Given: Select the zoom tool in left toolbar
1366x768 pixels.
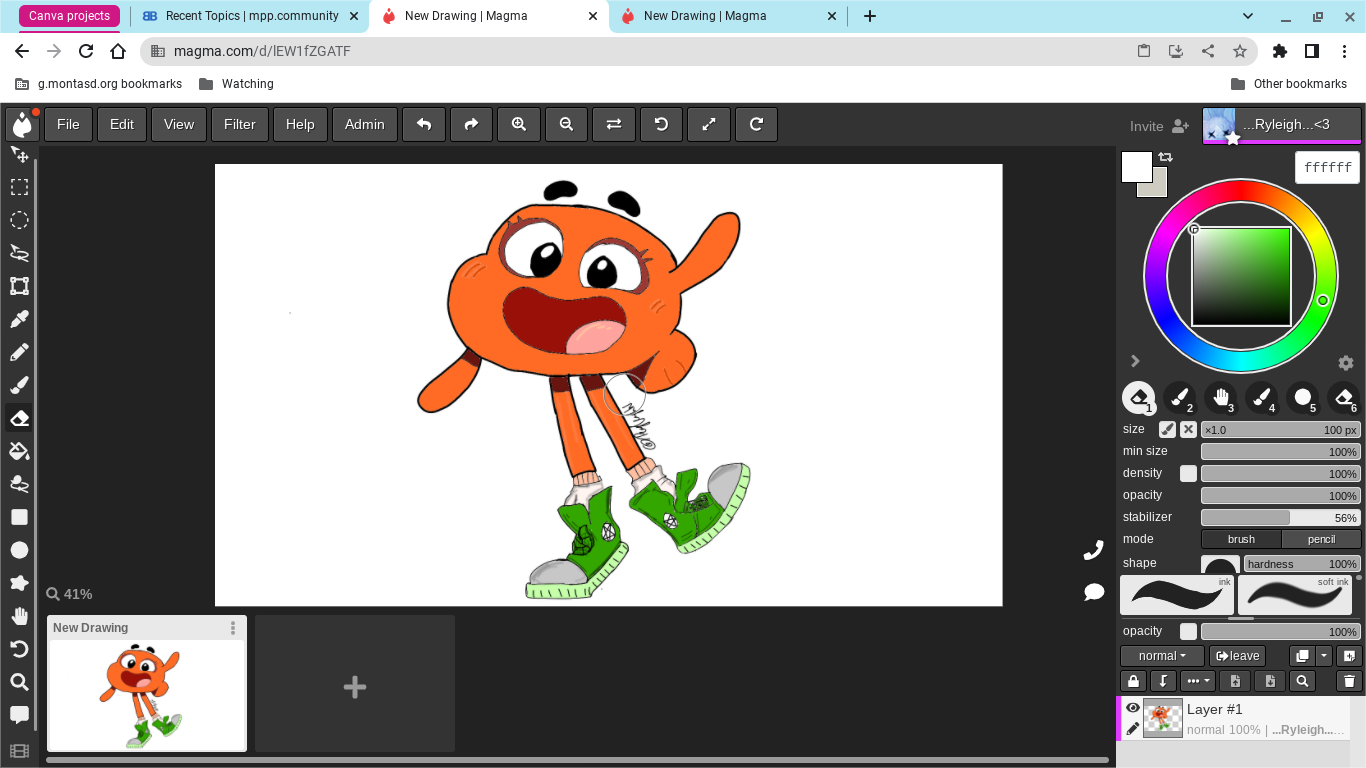Looking at the screenshot, I should pyautogui.click(x=19, y=682).
